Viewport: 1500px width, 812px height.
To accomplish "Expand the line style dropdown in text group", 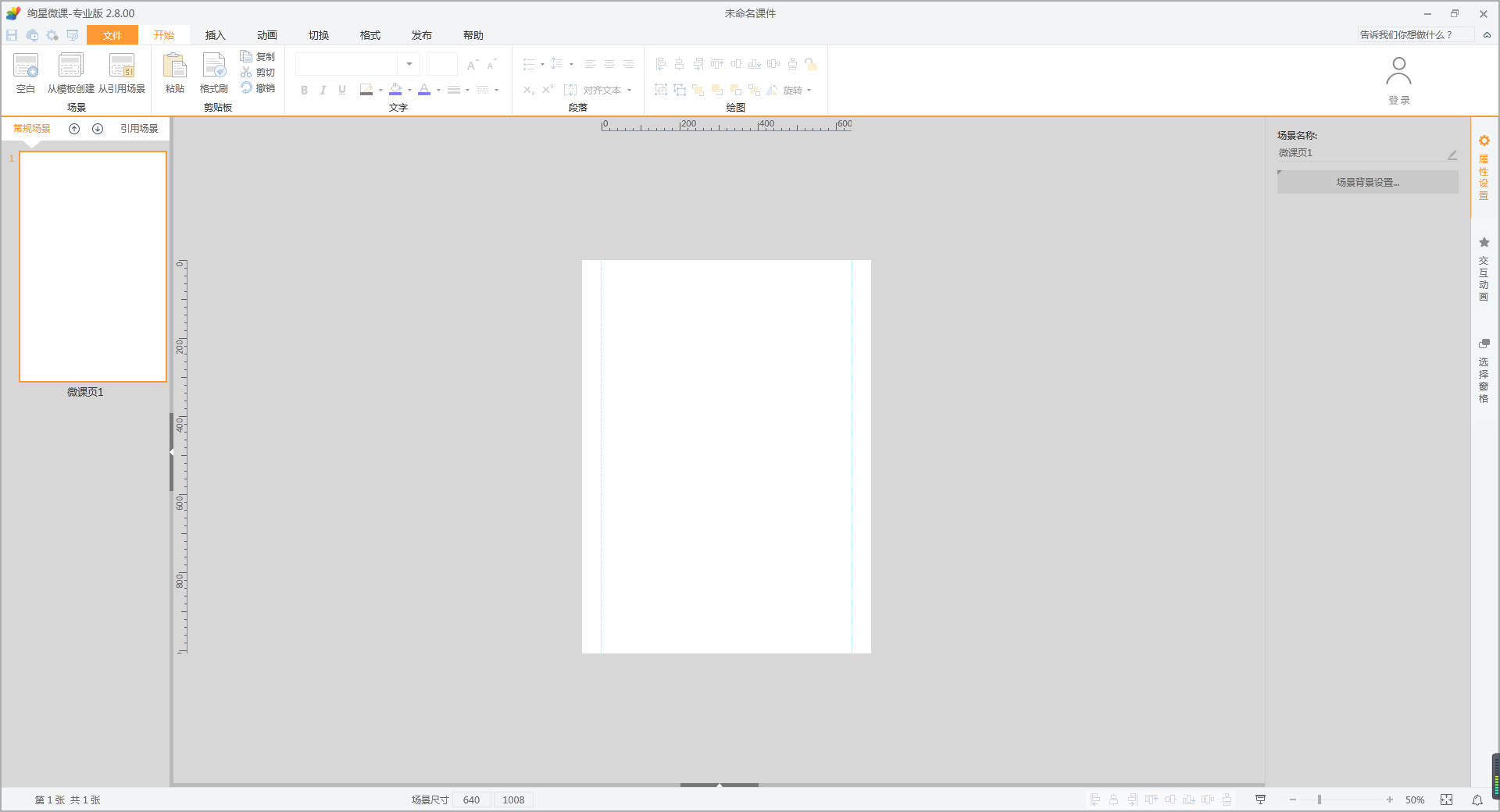I will point(467,90).
